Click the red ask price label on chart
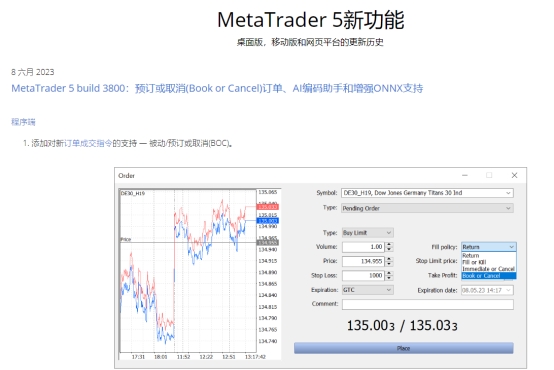 coord(268,207)
